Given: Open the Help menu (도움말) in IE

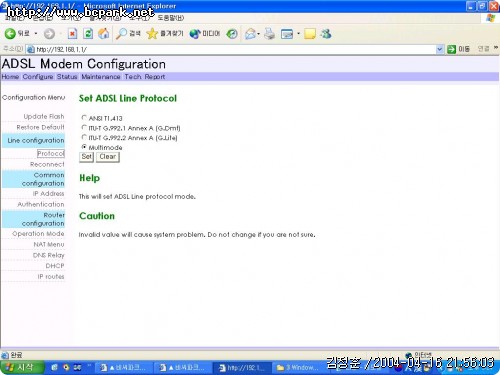Looking at the screenshot, I should (x=170, y=18).
